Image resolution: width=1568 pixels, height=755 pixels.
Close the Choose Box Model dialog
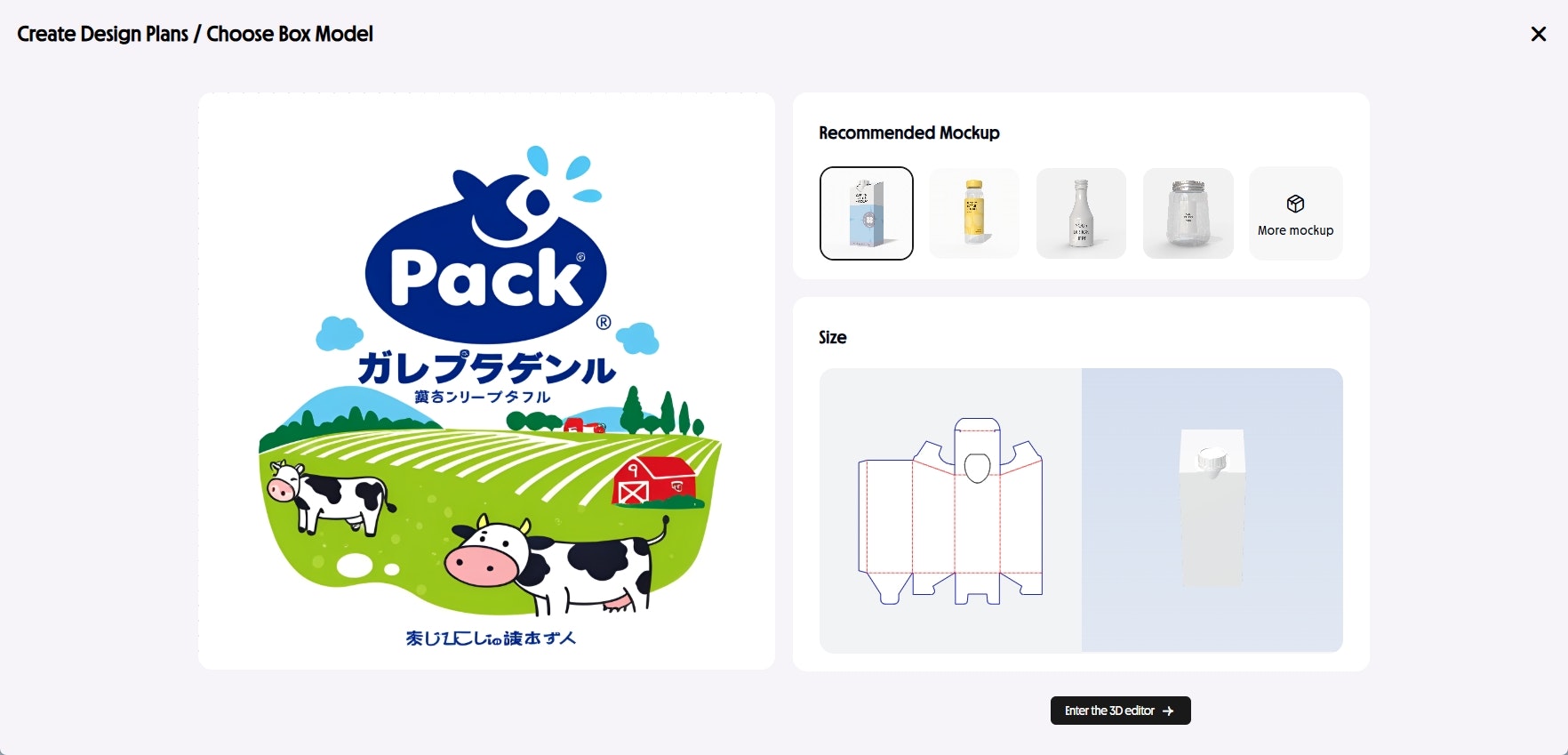1539,34
